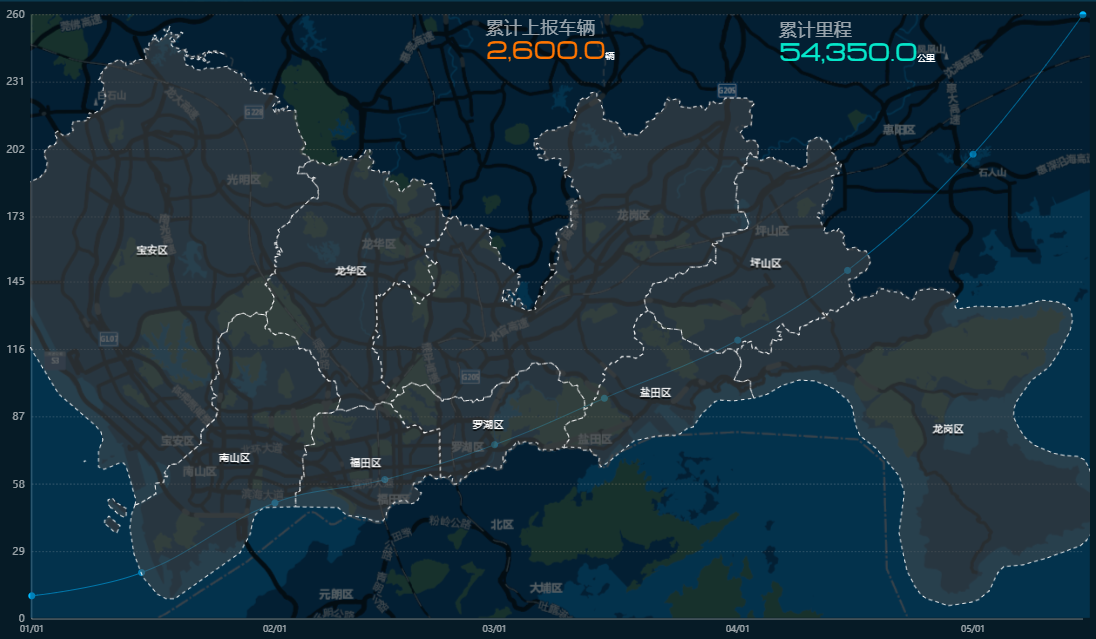Click the 光明区 map label
The width and height of the screenshot is (1096, 639).
point(244,180)
